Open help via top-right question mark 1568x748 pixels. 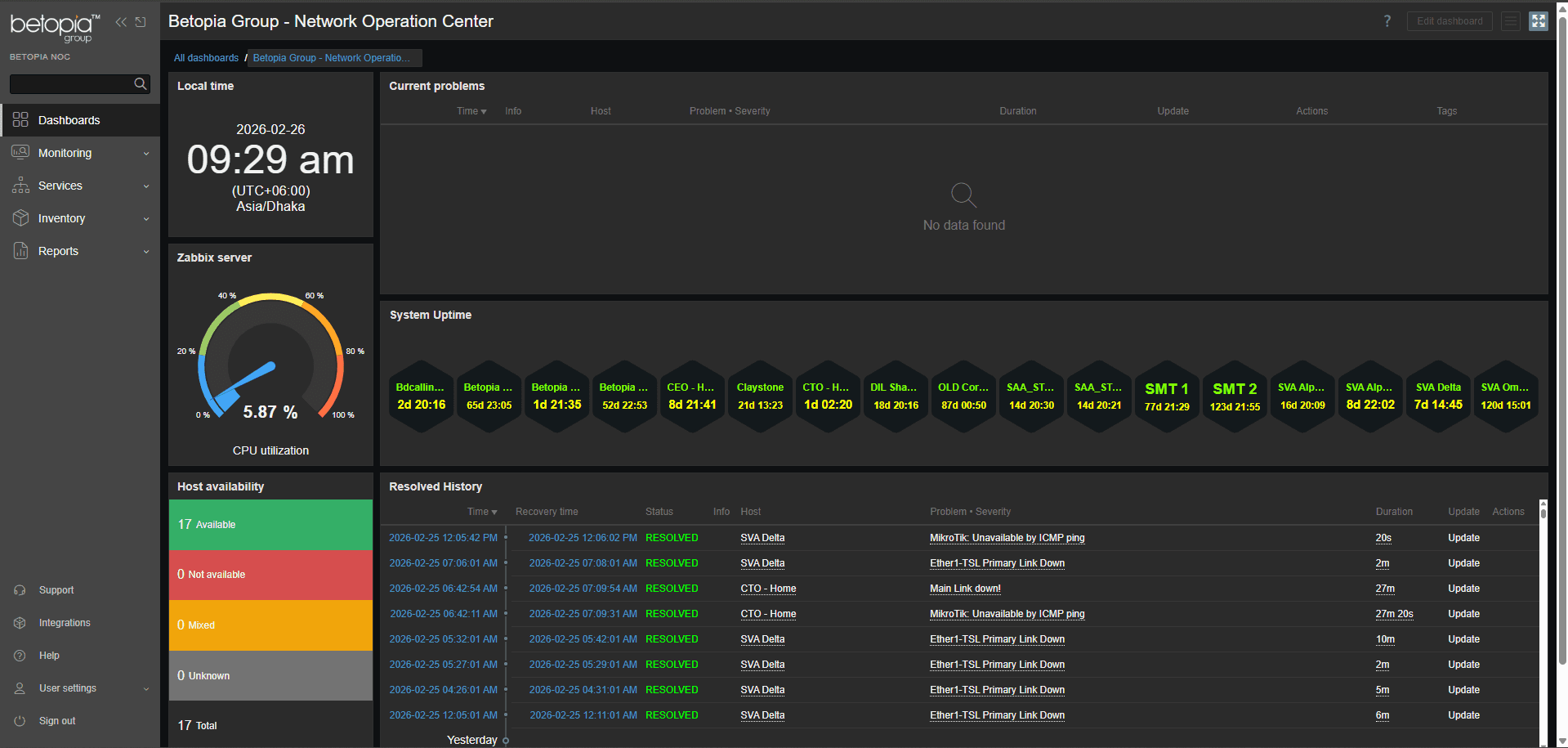tap(1387, 21)
